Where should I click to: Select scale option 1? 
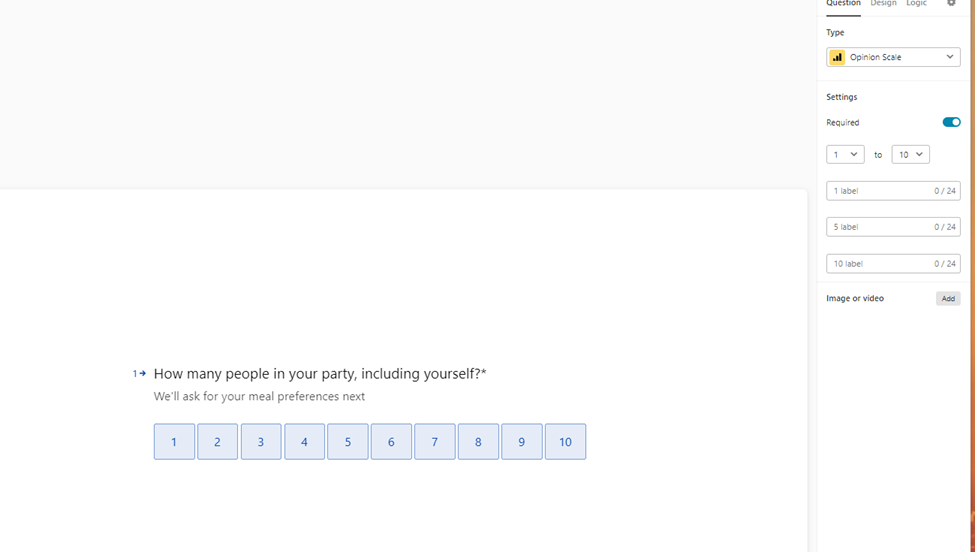click(x=174, y=442)
